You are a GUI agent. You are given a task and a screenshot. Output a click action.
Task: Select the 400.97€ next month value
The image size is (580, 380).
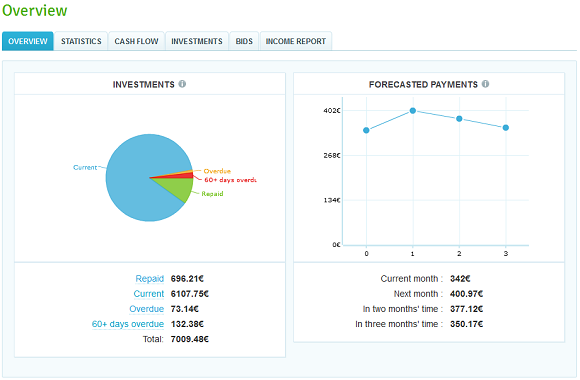point(466,294)
